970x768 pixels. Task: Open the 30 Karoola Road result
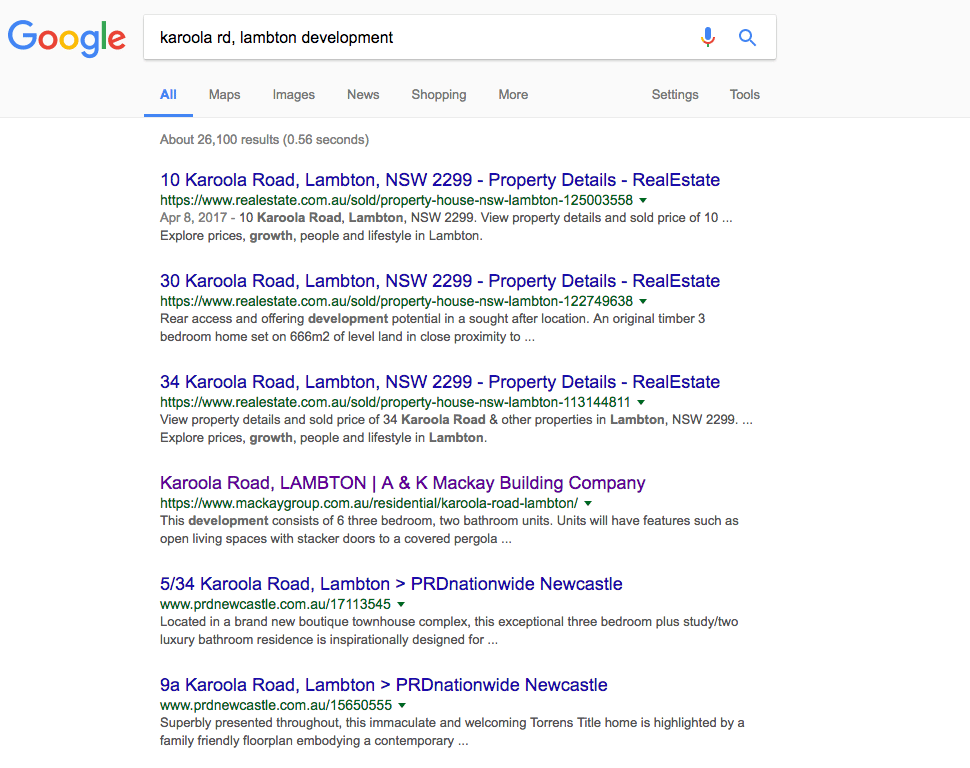[x=439, y=281]
